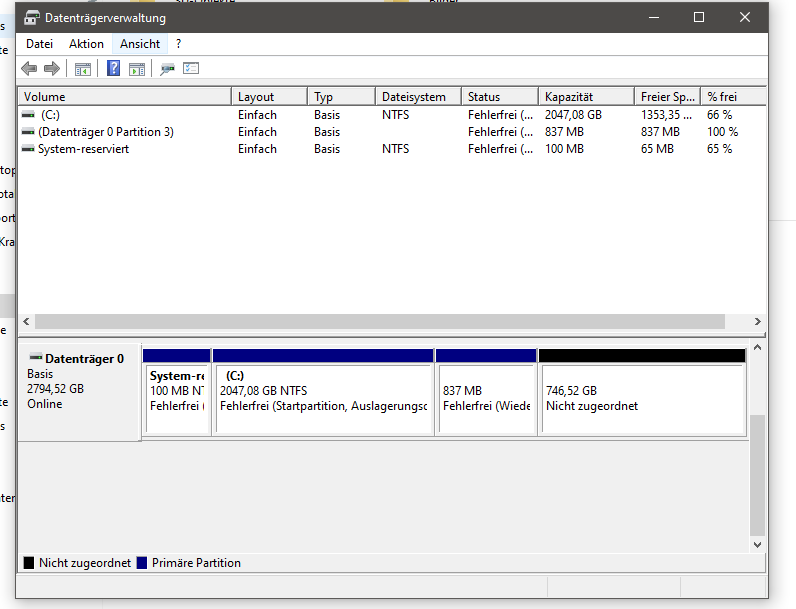Click the 2047,08 GB capacity cell
This screenshot has height=609, width=796.
pos(573,115)
